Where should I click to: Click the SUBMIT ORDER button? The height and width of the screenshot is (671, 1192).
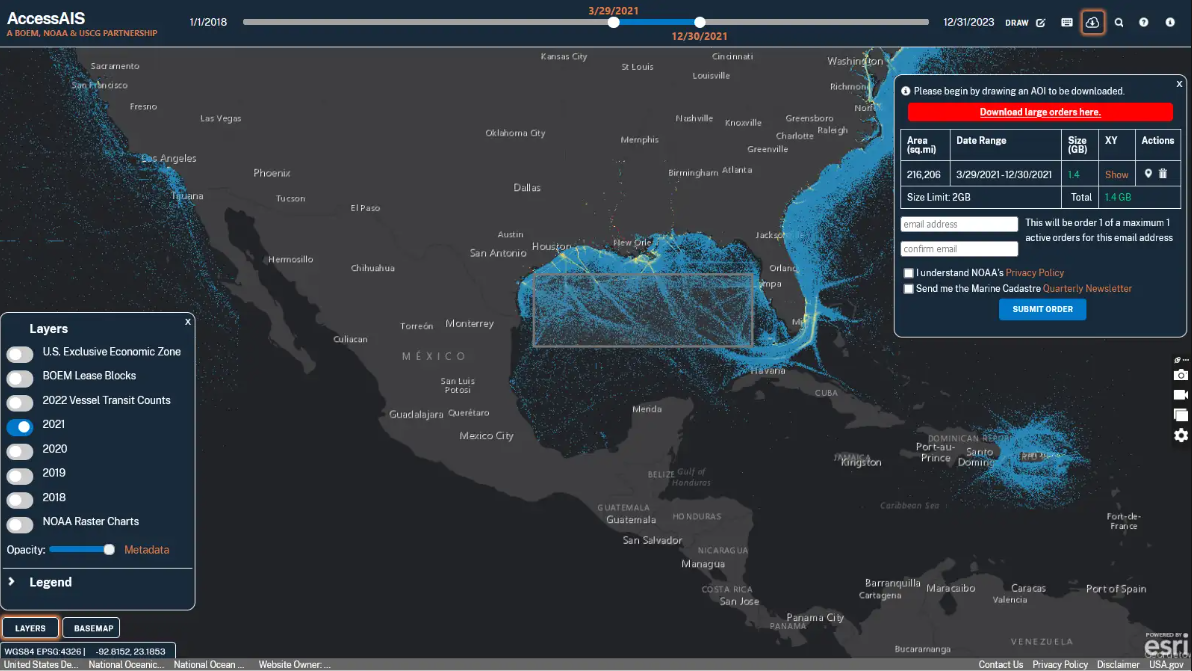(x=1042, y=309)
